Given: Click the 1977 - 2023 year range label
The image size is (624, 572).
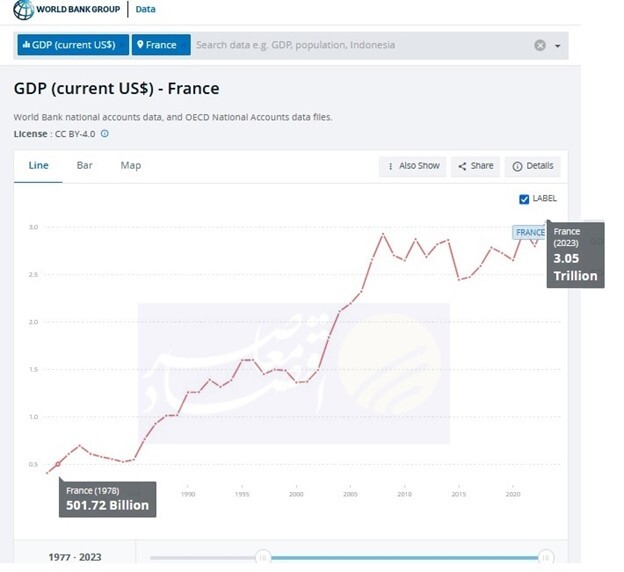Looking at the screenshot, I should [75, 557].
